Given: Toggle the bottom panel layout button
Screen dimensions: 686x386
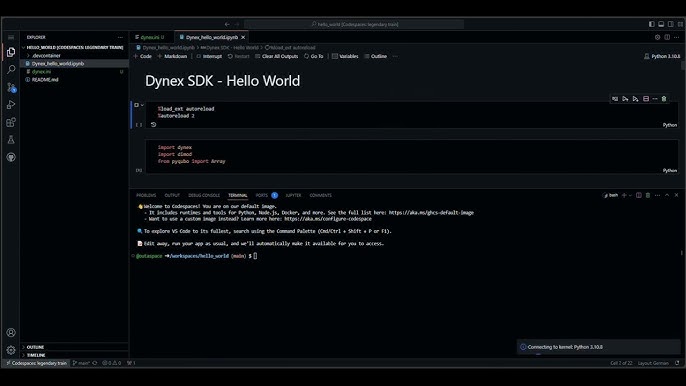Looking at the screenshot, I should (661, 24).
